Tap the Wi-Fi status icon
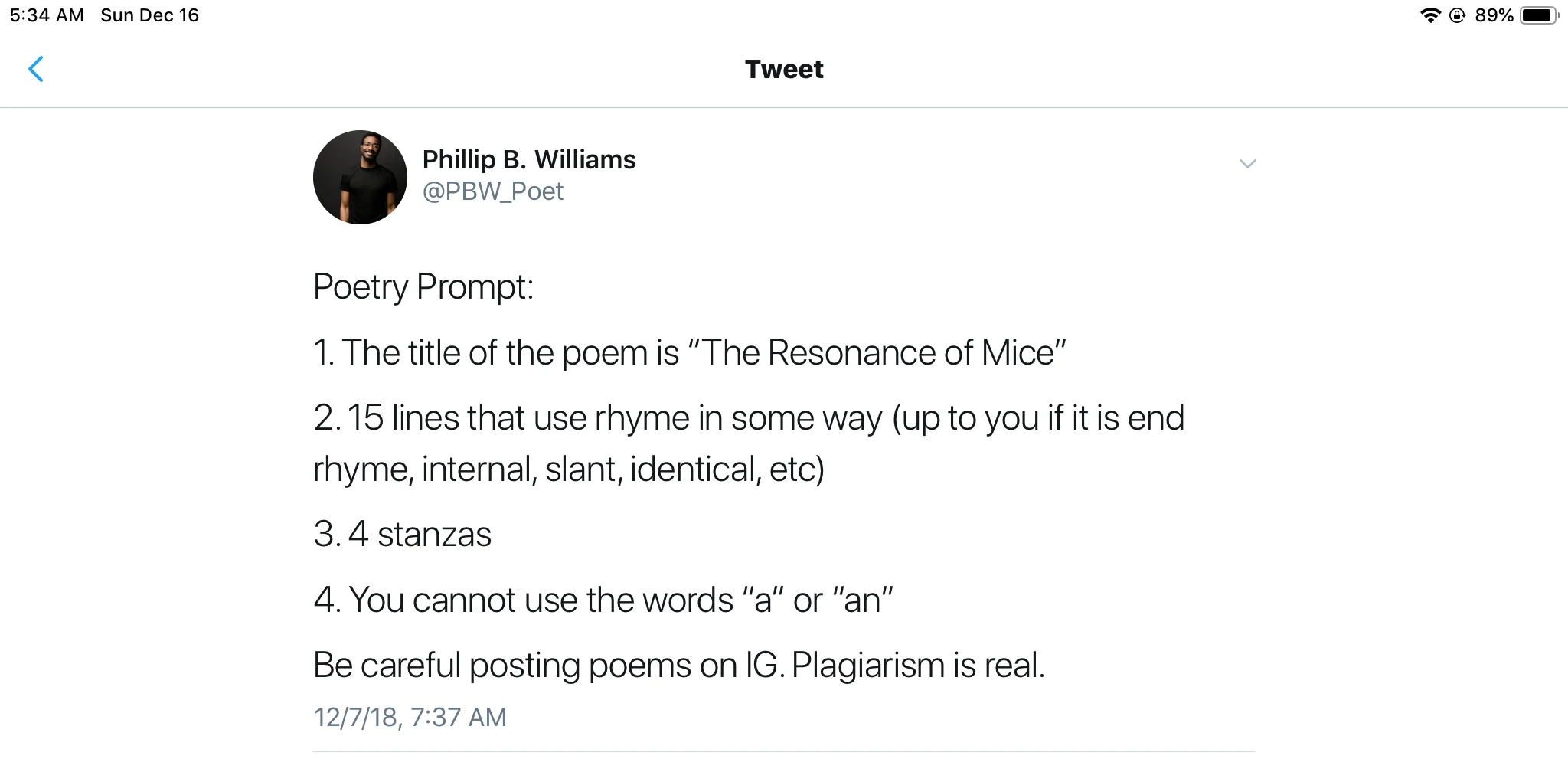 click(x=1430, y=15)
